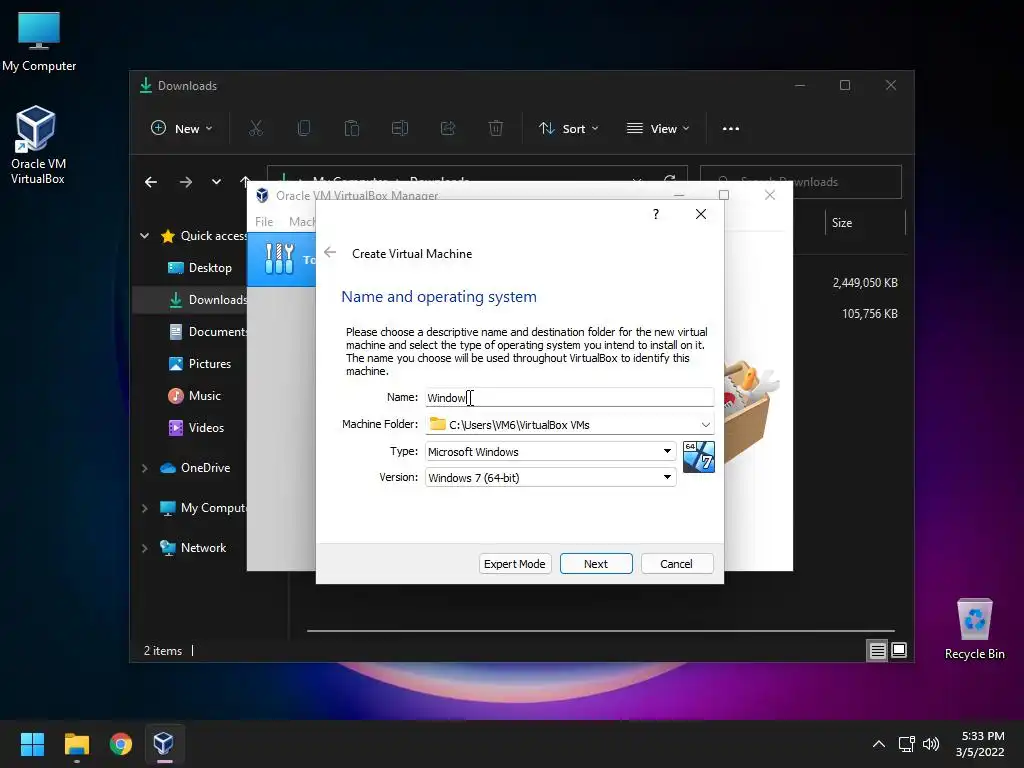
Task: Switch to details view in status bar
Action: point(877,650)
